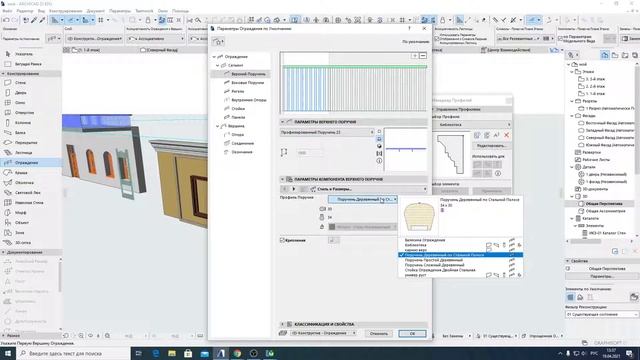Select the Морф (Morph) tool
640x360 pixels.
pos(20,213)
